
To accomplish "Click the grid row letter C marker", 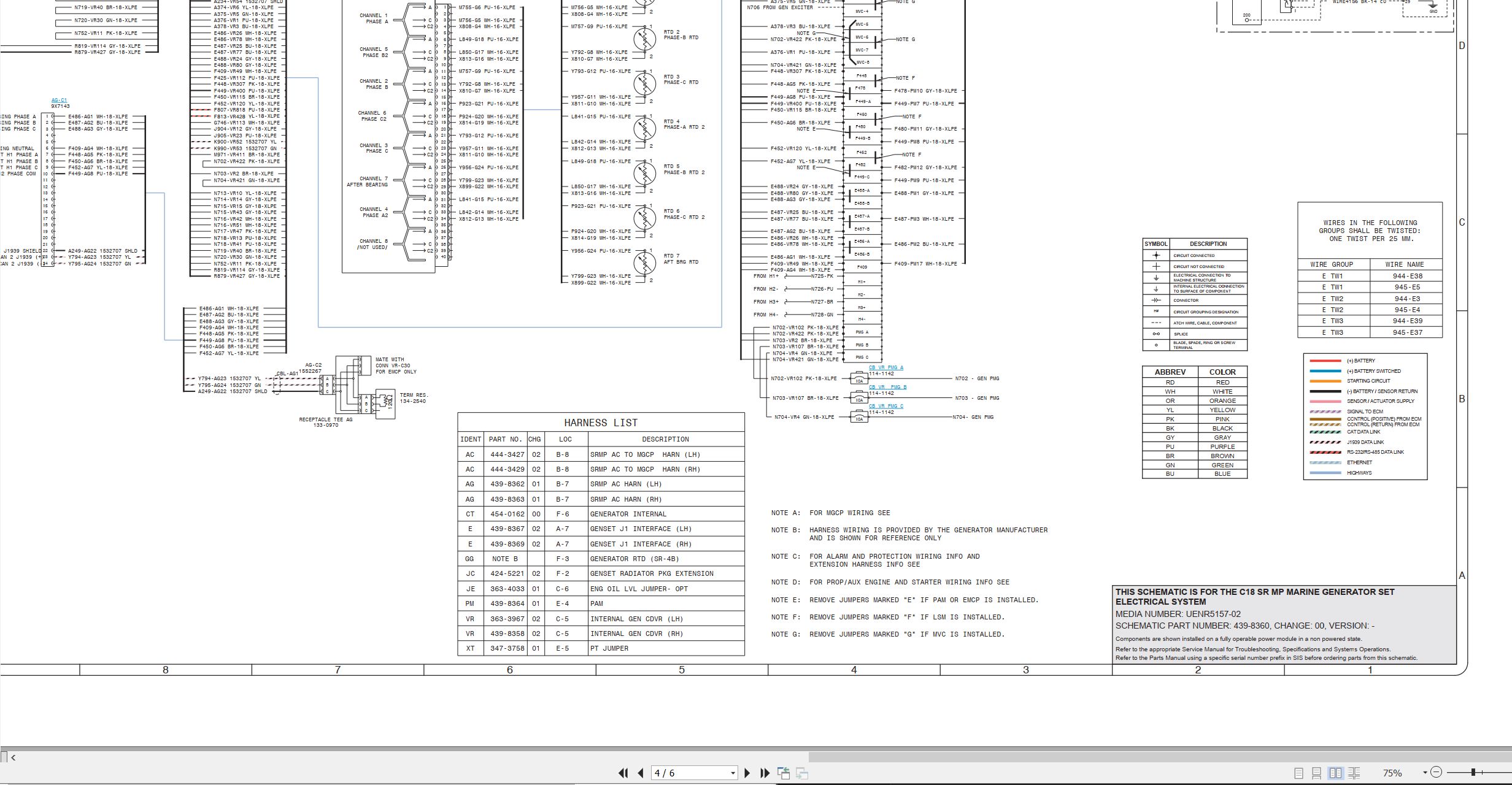I will (1462, 222).
